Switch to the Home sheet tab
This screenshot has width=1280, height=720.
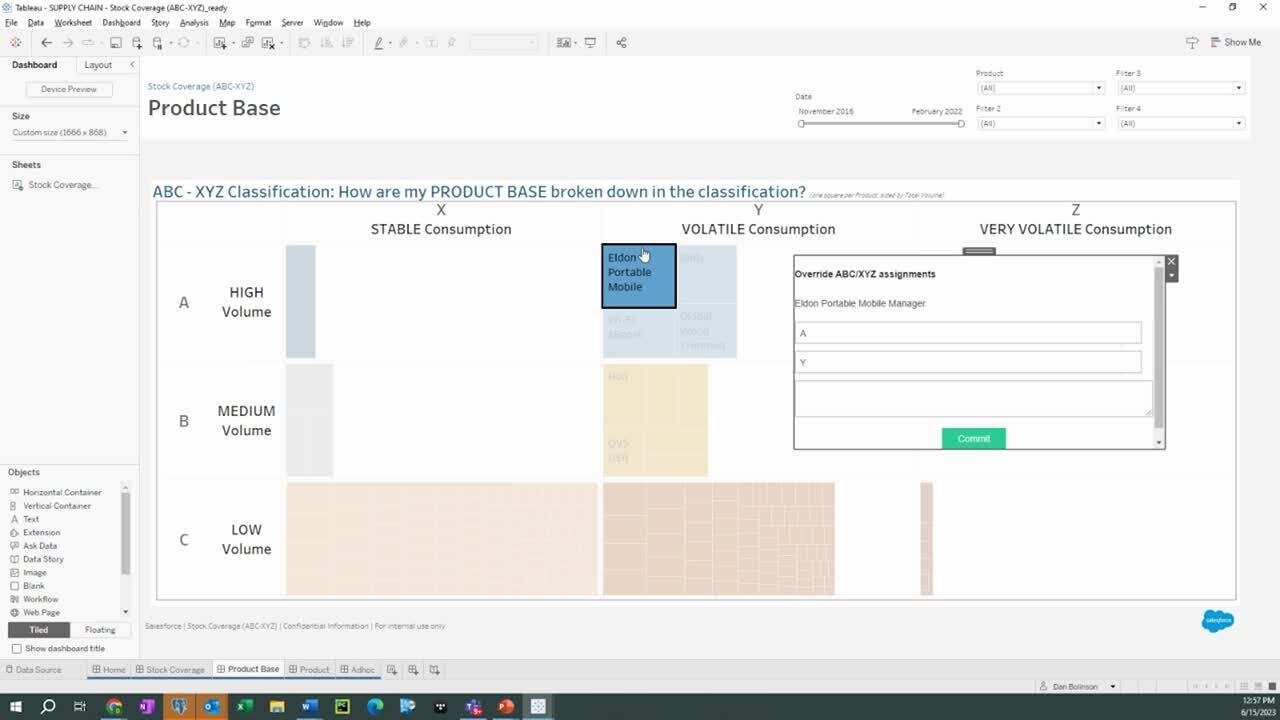tap(108, 670)
